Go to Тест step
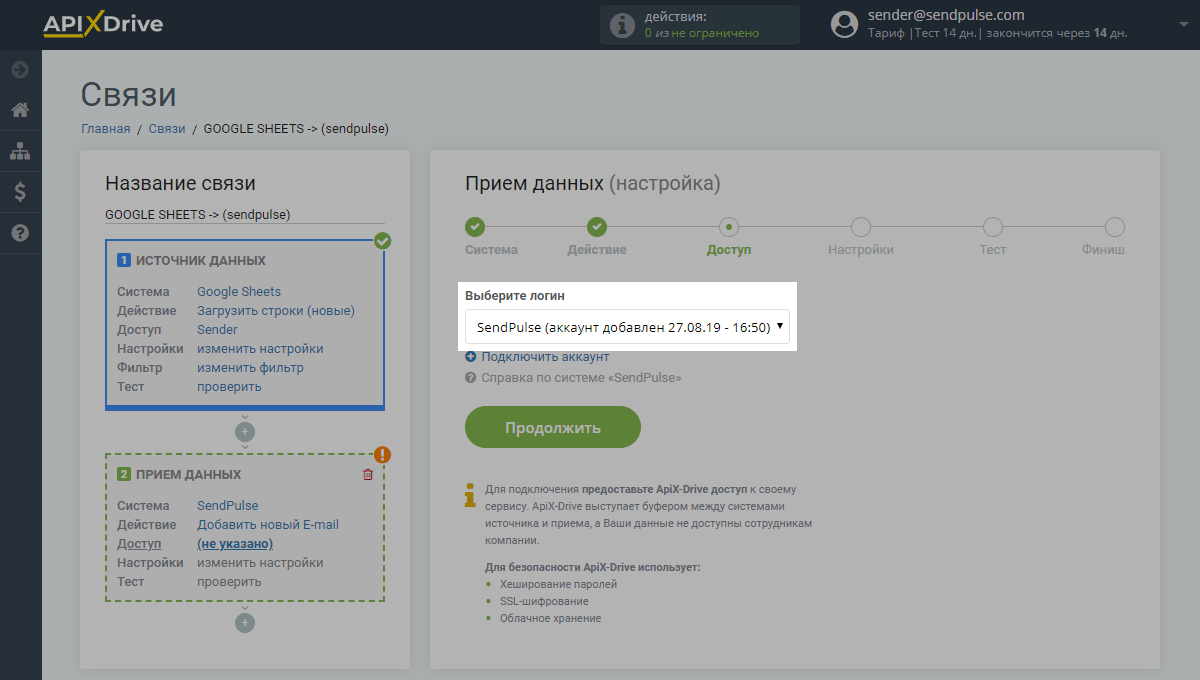The height and width of the screenshot is (680, 1200). [993, 238]
